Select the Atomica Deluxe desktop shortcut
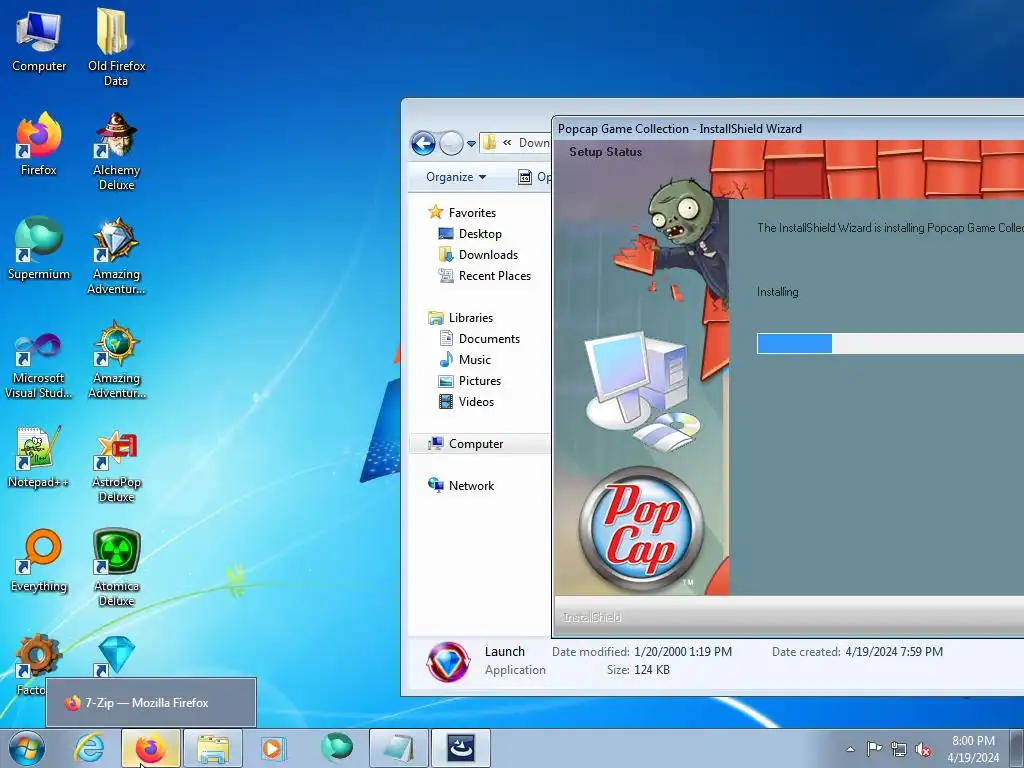The height and width of the screenshot is (768, 1024). click(116, 567)
